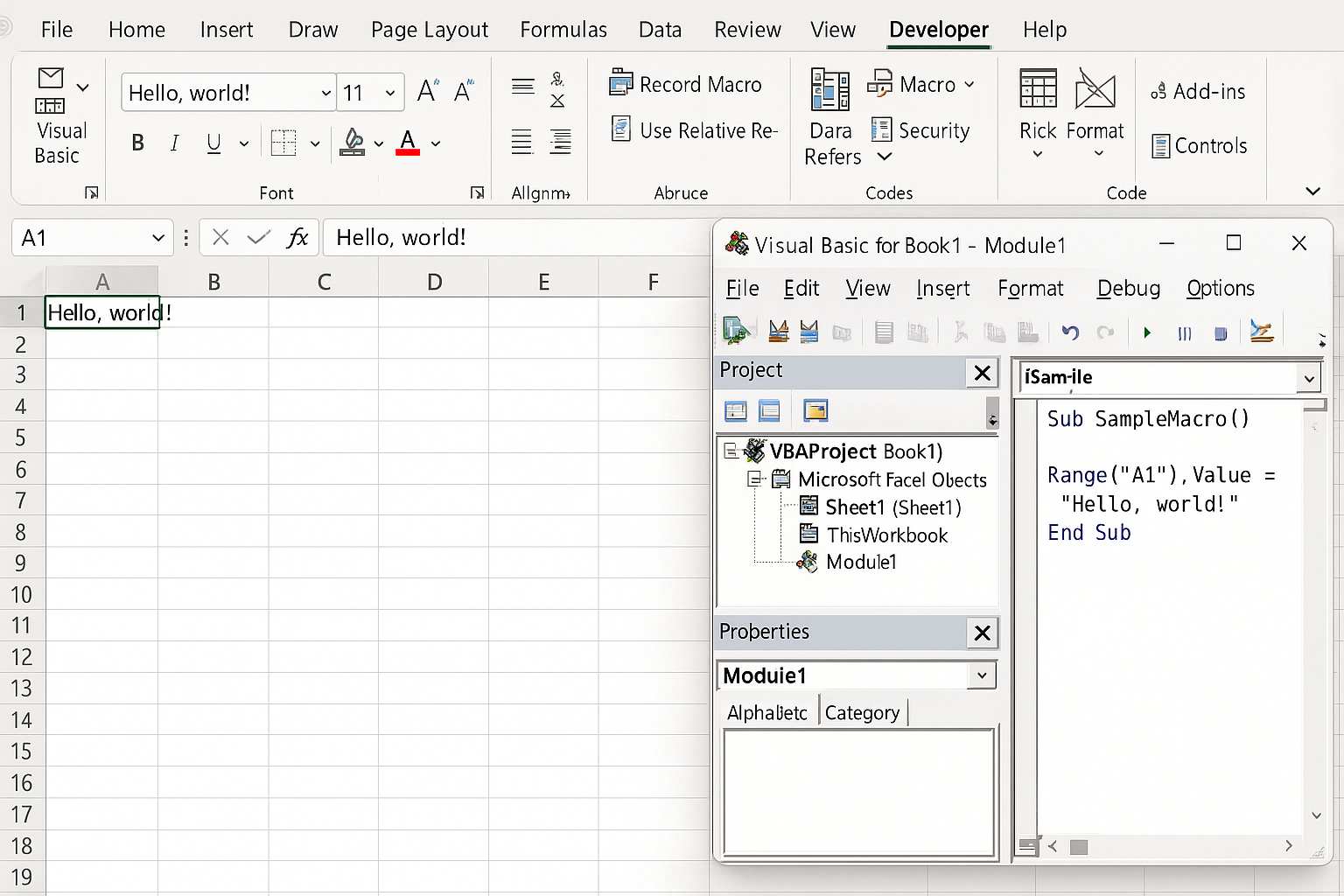The image size is (1344, 896).
Task: Toggle Folders icon in Project panel
Action: (x=815, y=410)
